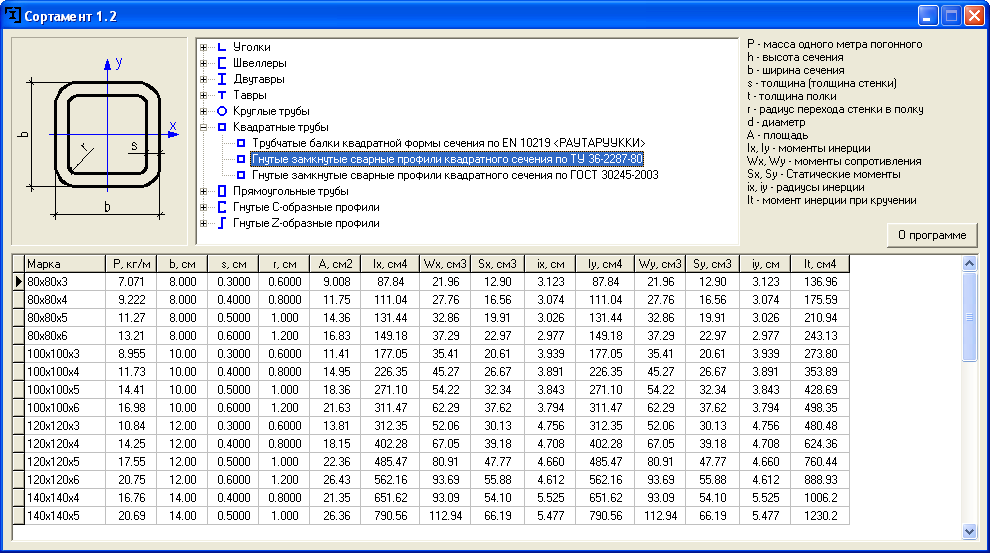Click the rectangle icon beside Прямоугольные трубы
990x553 pixels.
222,191
